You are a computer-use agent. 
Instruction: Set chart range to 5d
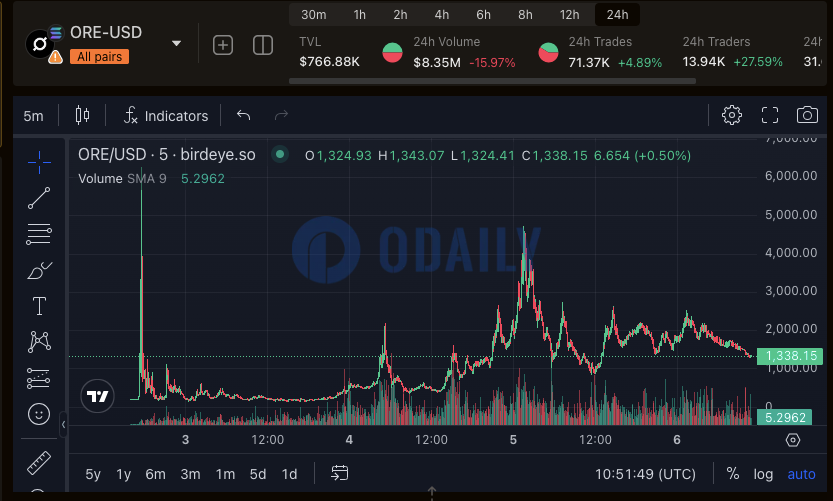click(258, 474)
